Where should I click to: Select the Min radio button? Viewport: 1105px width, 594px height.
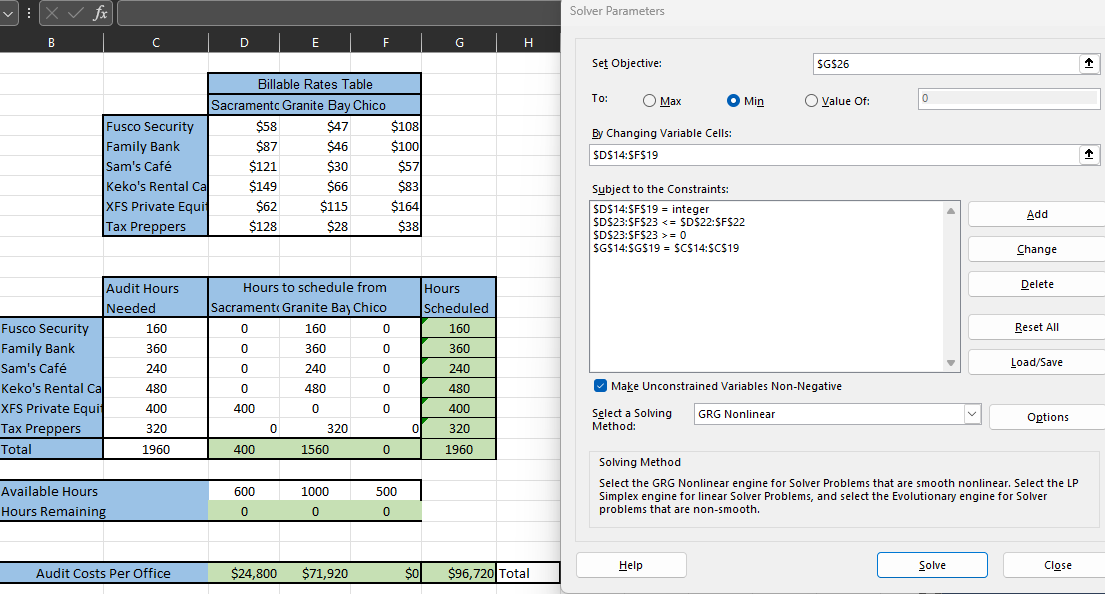point(733,101)
